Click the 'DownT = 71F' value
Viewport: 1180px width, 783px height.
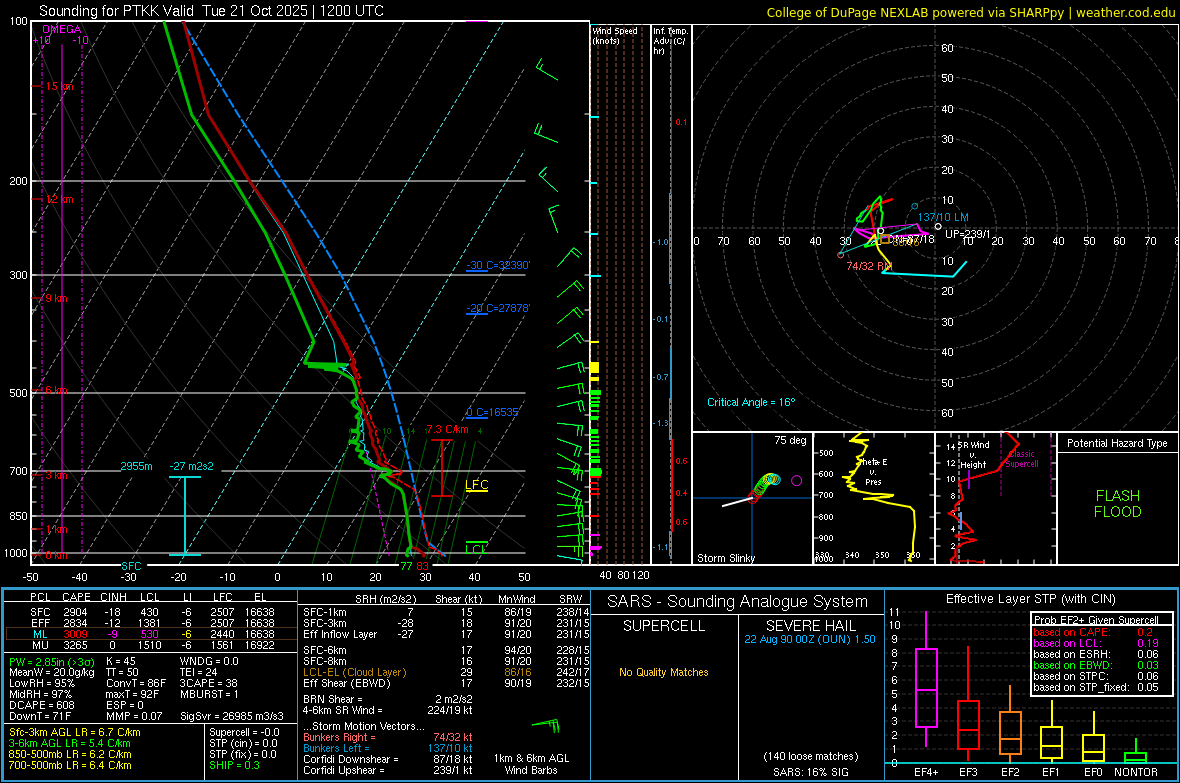click(39, 716)
